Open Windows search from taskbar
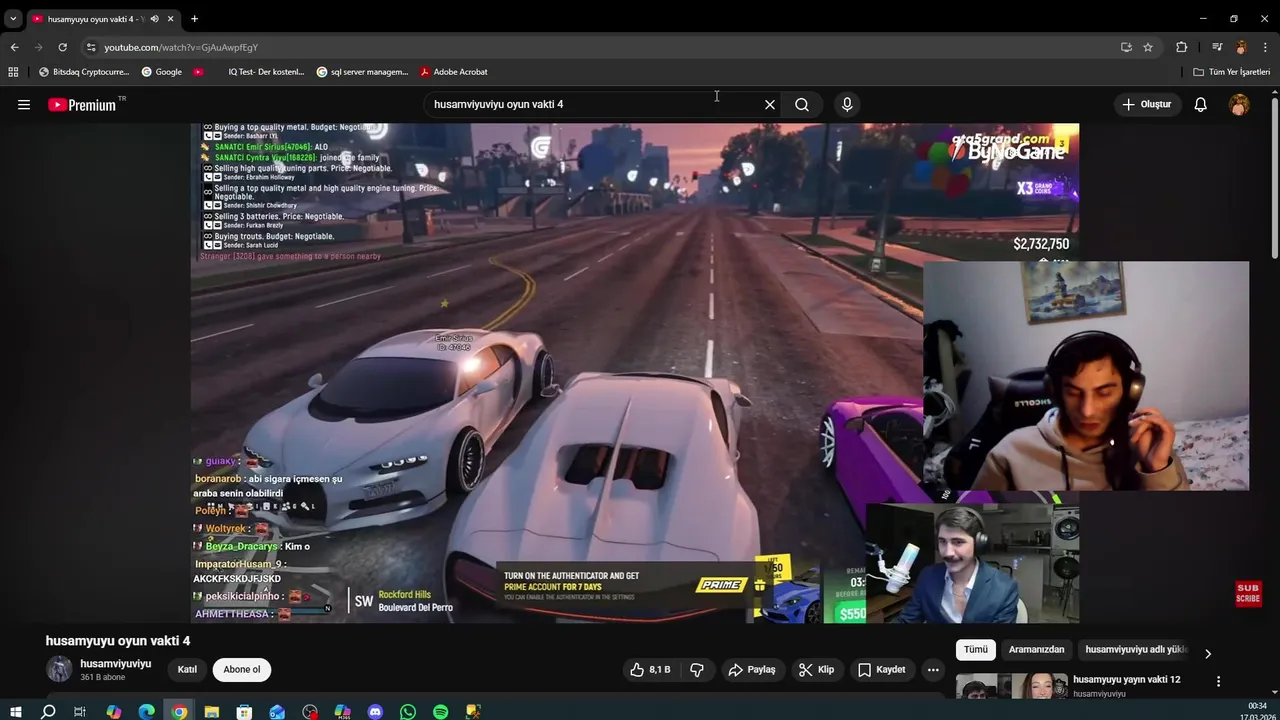1280x720 pixels. 48,712
